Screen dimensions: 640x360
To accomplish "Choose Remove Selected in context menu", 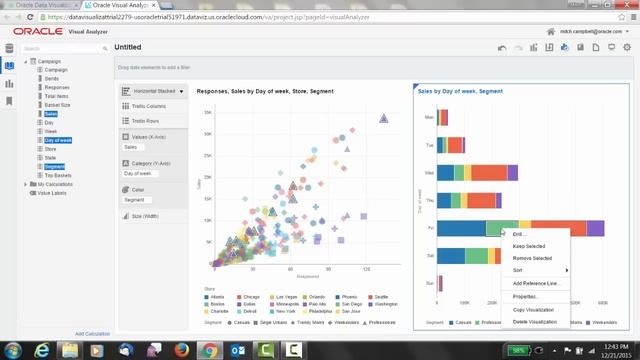I will (532, 258).
